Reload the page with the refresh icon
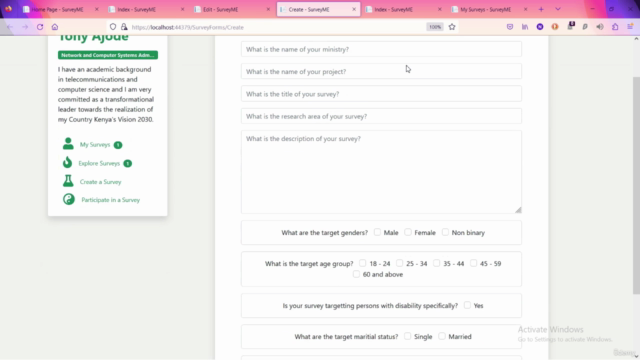This screenshot has height=360, width=640. pos(40,27)
